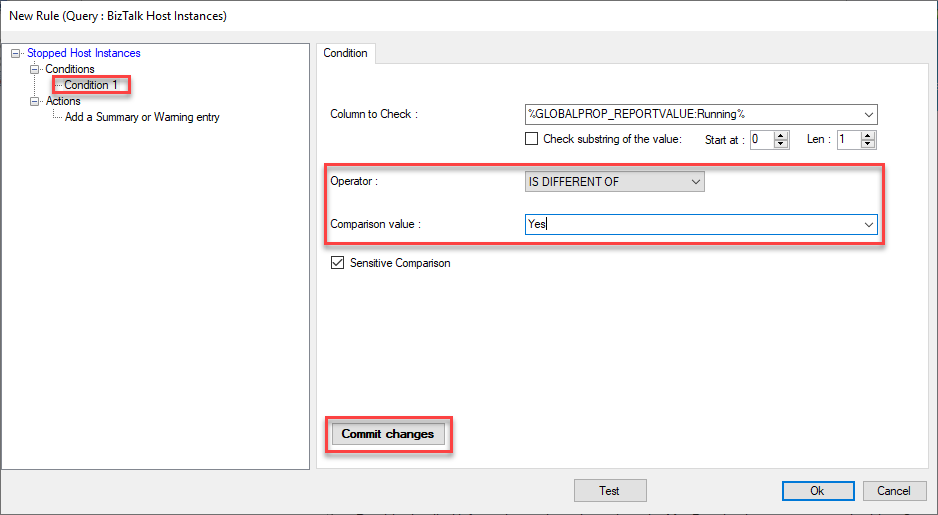Open the Column to Check dropdown

868,114
